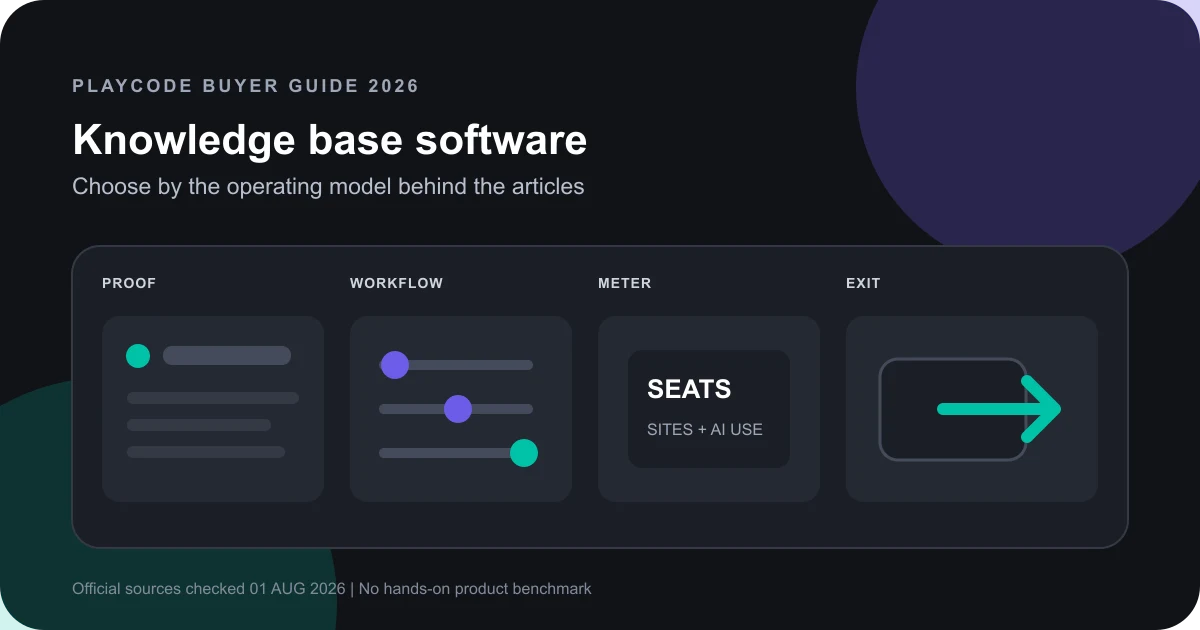Select the green bottom slider knob in WORKFLOW

pos(524,453)
